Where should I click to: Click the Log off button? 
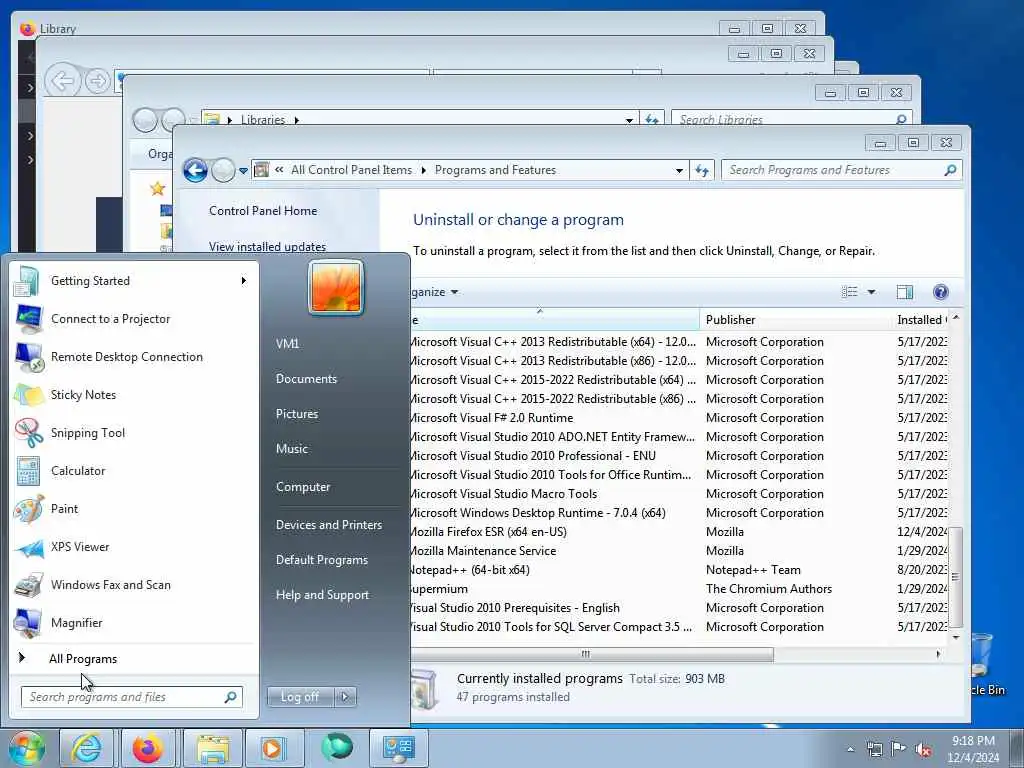300,697
